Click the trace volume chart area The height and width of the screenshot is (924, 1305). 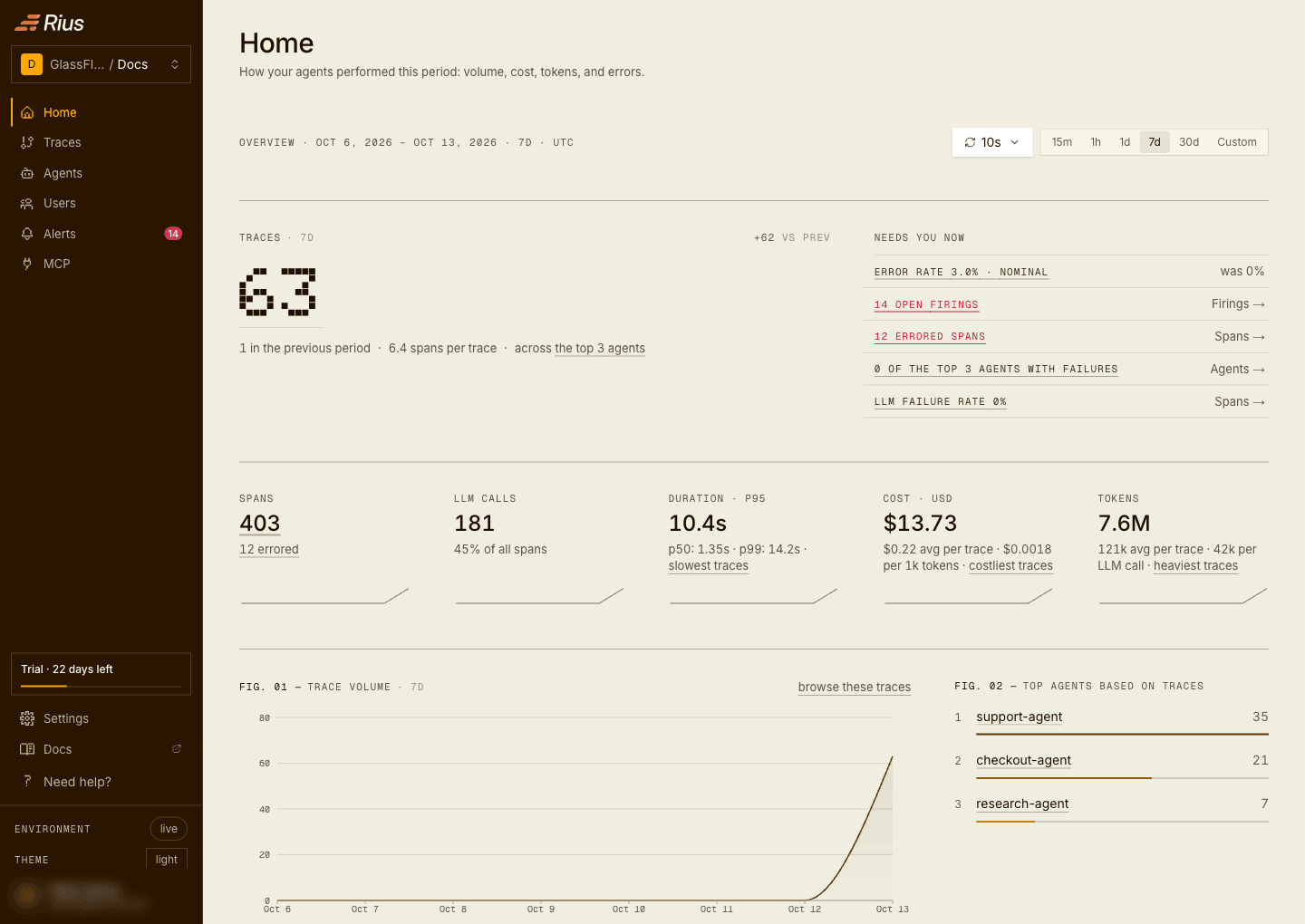585,809
